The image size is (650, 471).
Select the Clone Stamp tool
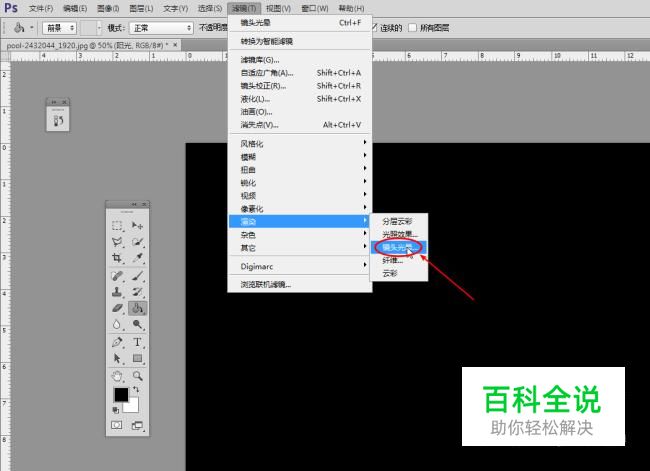117,292
